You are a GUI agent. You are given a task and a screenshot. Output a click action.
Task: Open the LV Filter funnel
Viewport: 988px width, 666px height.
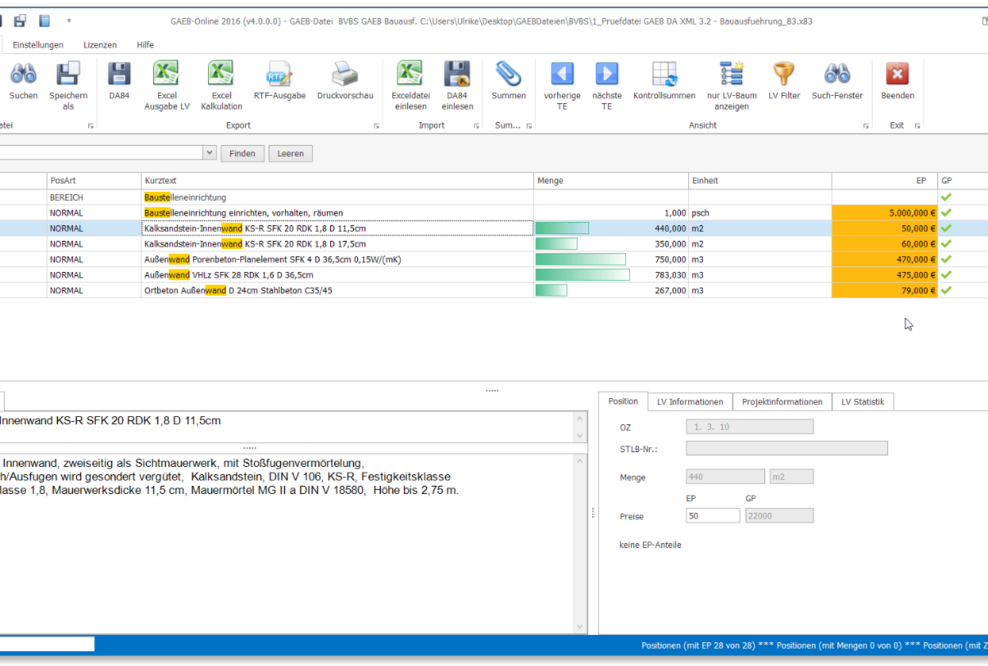(x=784, y=75)
